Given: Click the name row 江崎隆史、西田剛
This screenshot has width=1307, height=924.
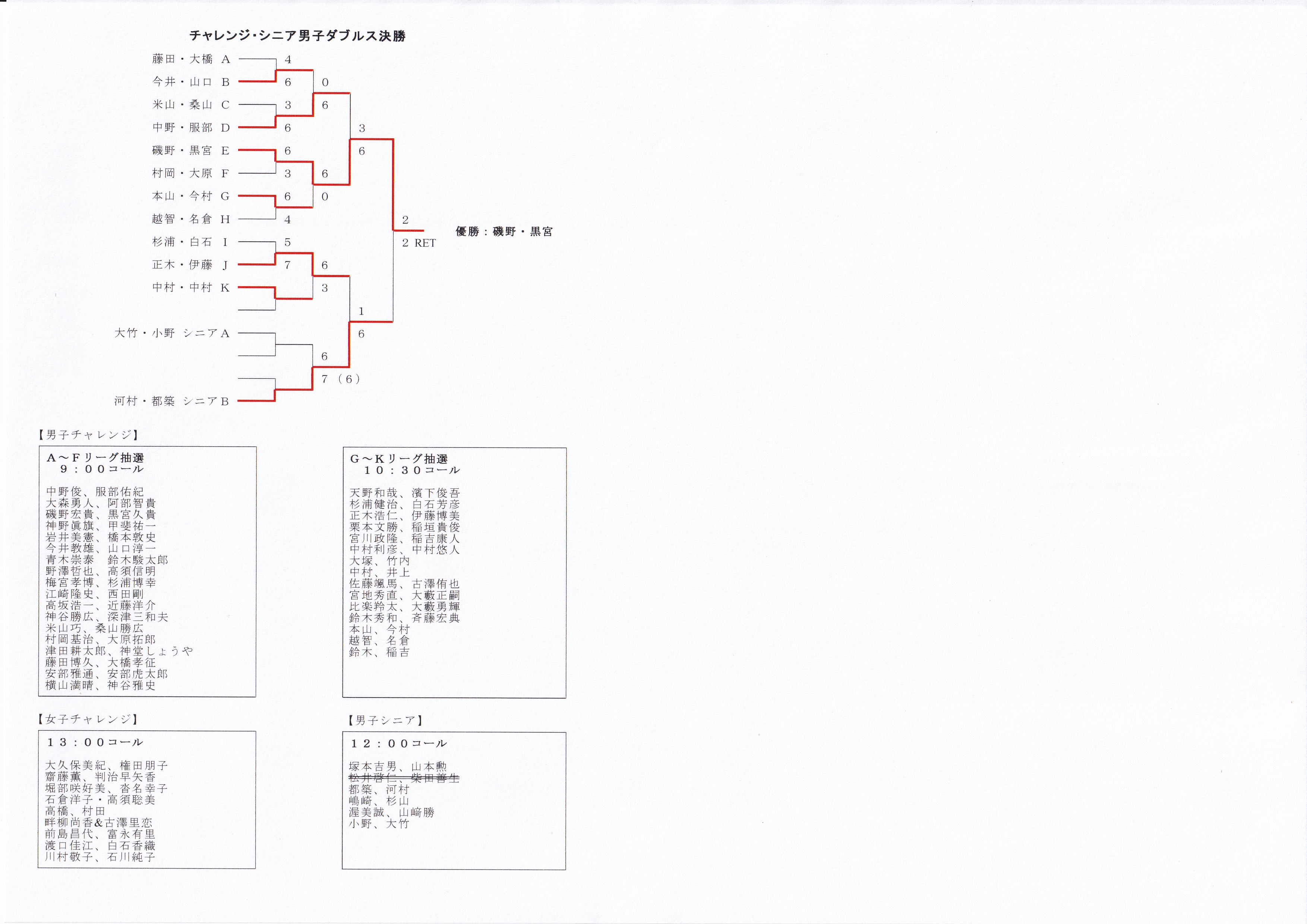Looking at the screenshot, I should 95,594.
